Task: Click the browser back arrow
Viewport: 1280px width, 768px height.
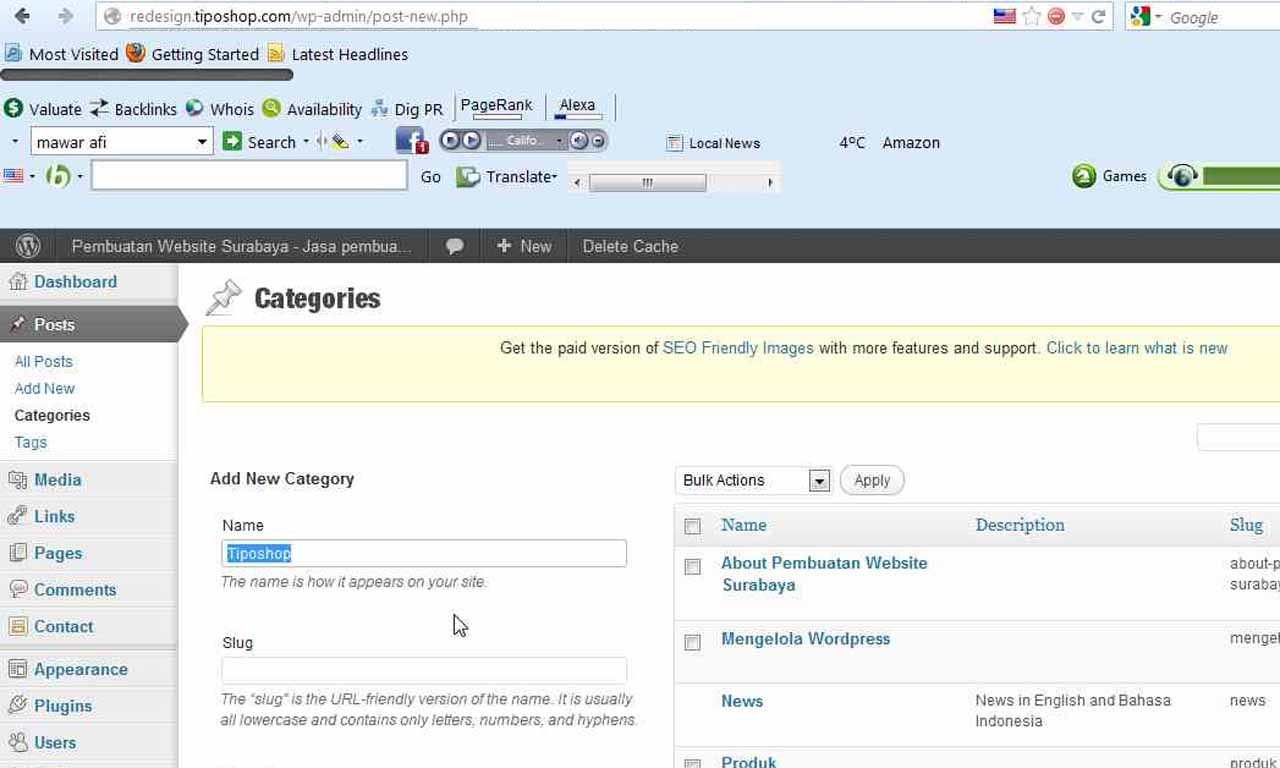Action: click(x=21, y=16)
